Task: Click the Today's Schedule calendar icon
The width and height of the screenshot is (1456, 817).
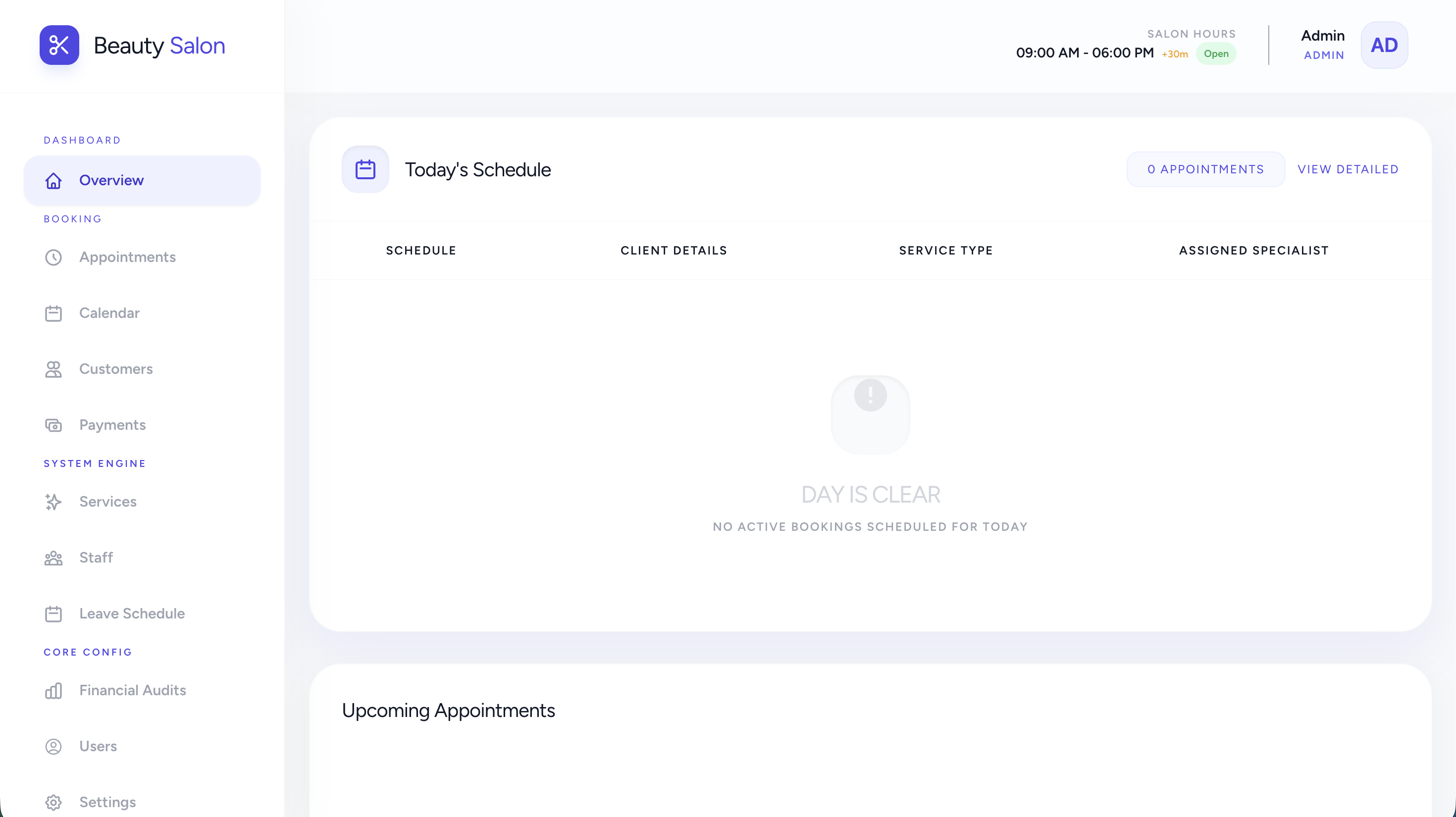Action: [x=365, y=169]
